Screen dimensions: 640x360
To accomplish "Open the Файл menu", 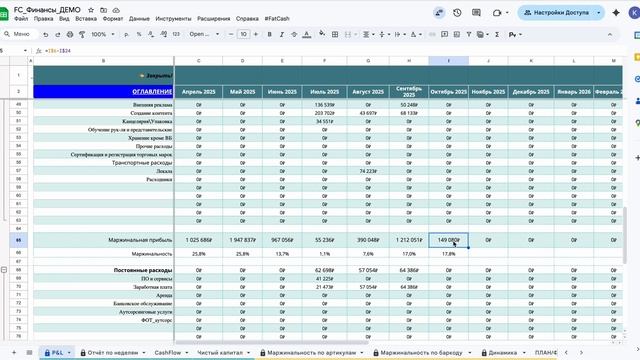I will tap(21, 19).
